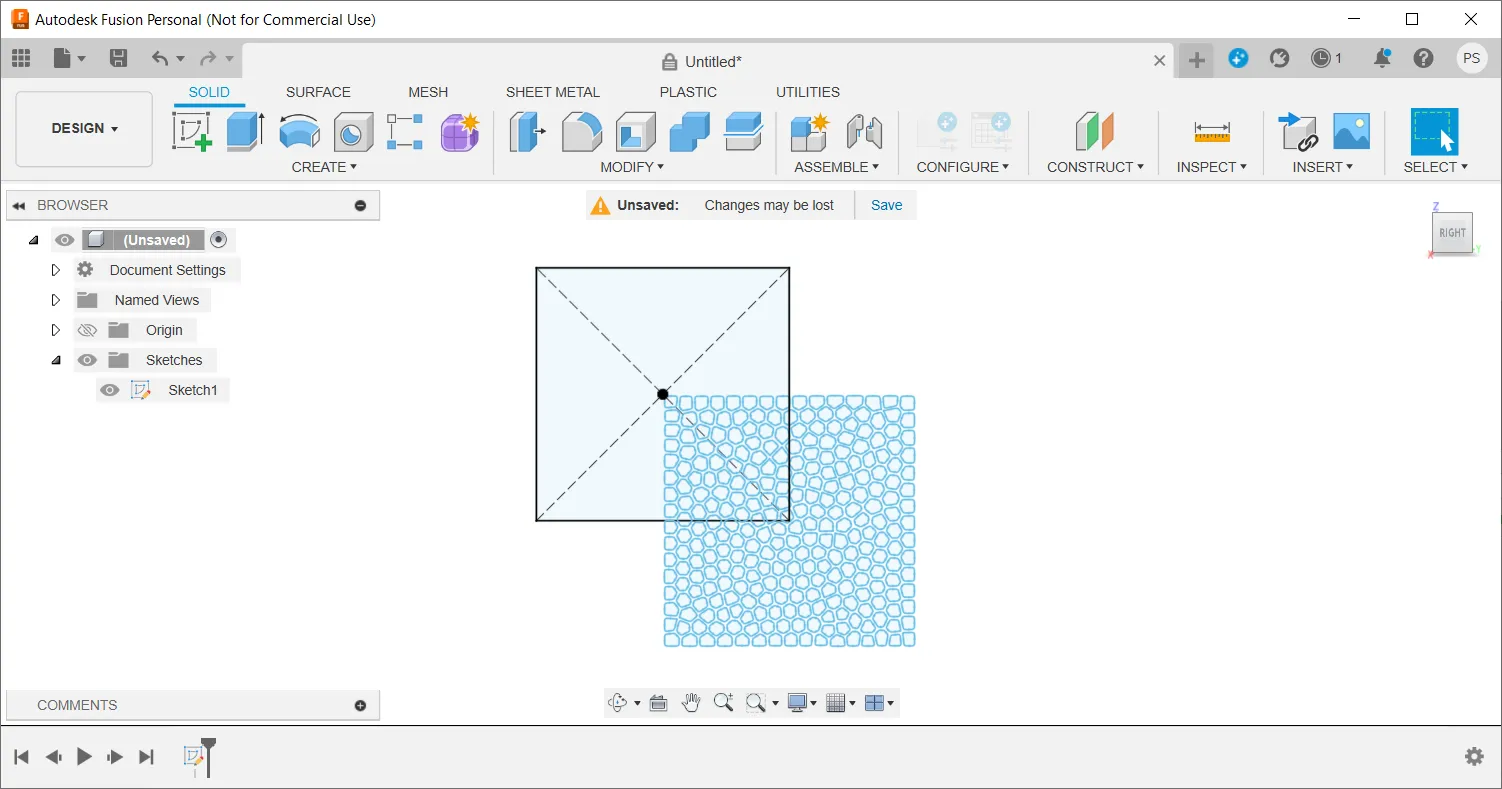Hide the Sketches folder
1502x789 pixels.
(x=87, y=360)
